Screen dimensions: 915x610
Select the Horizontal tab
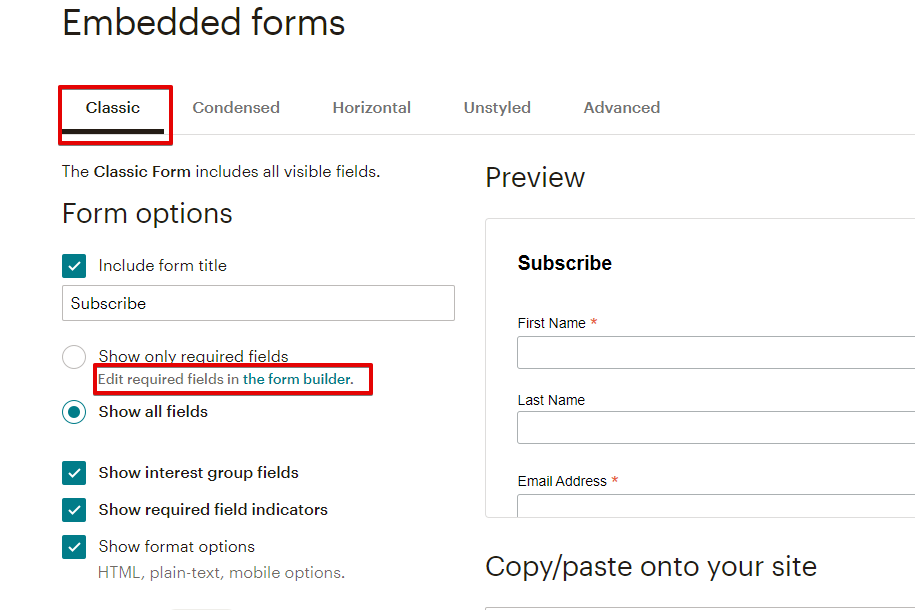(371, 108)
